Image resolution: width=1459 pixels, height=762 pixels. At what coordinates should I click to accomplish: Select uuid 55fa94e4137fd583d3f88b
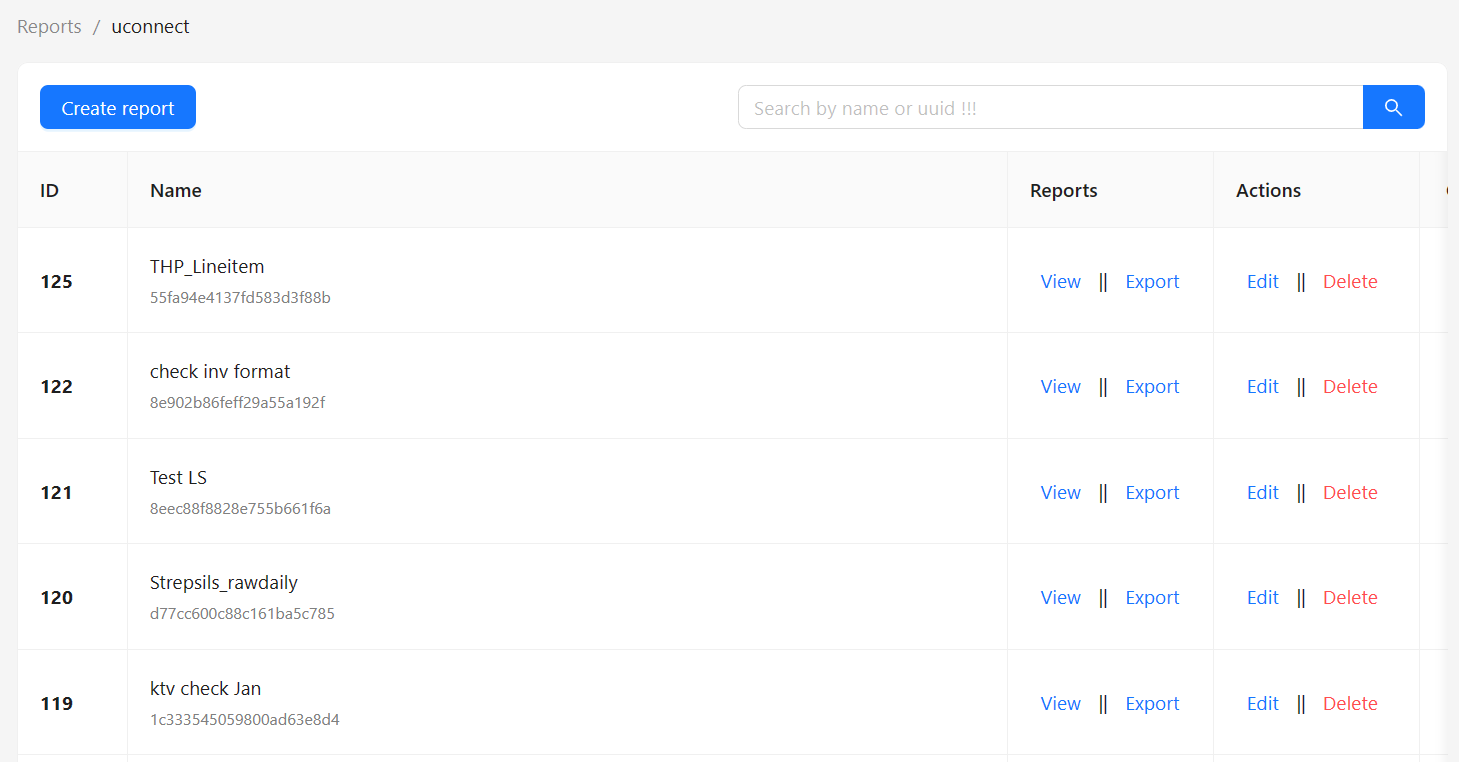[240, 298]
